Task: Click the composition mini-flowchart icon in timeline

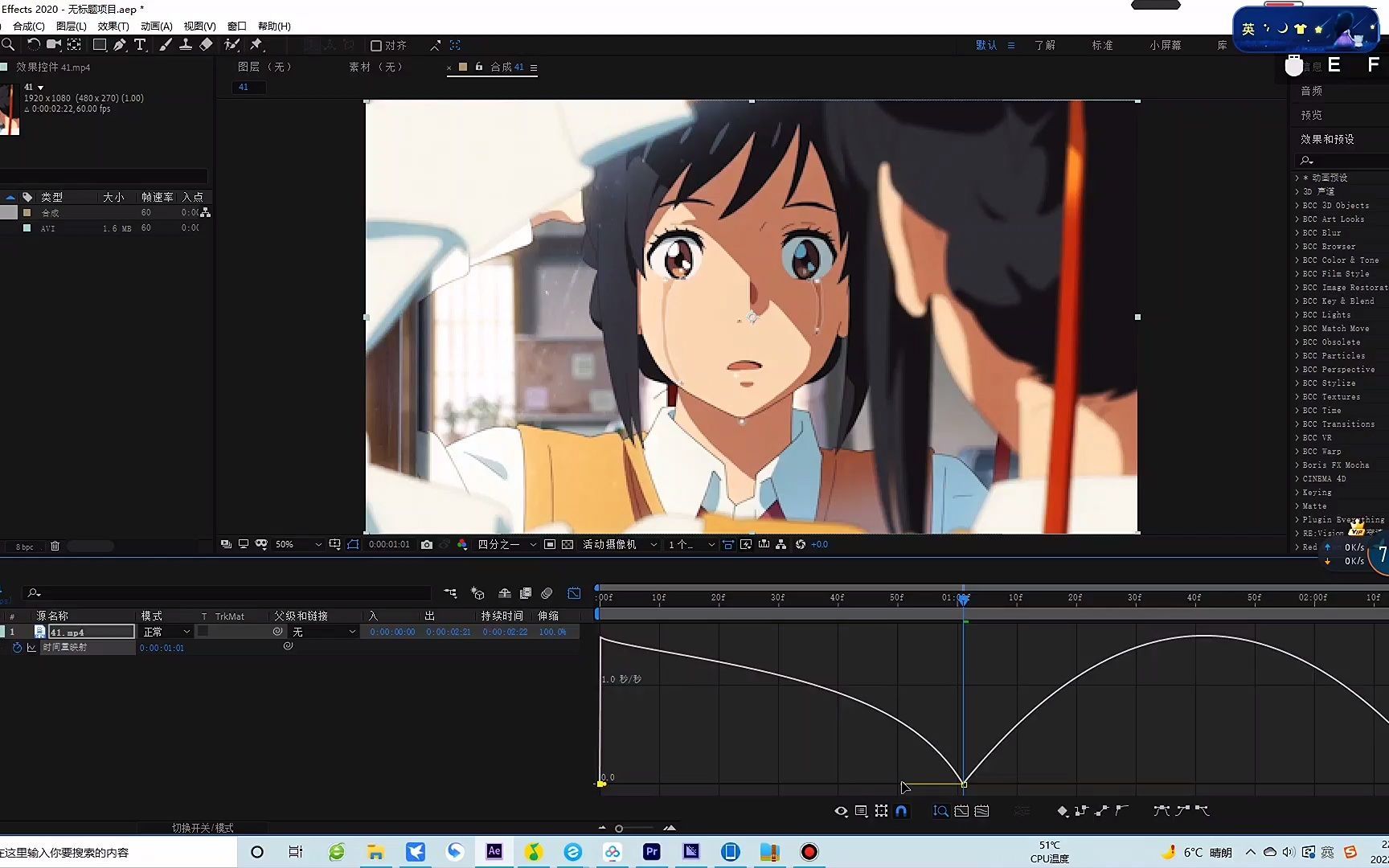Action: point(450,593)
